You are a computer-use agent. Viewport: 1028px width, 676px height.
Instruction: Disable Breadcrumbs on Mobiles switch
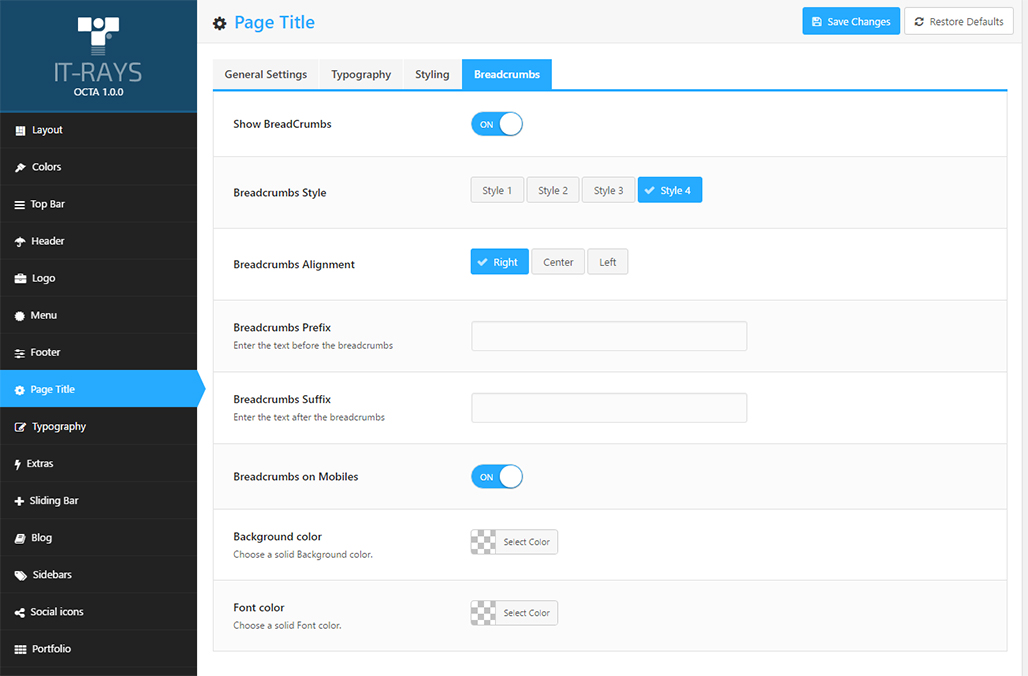tap(497, 477)
